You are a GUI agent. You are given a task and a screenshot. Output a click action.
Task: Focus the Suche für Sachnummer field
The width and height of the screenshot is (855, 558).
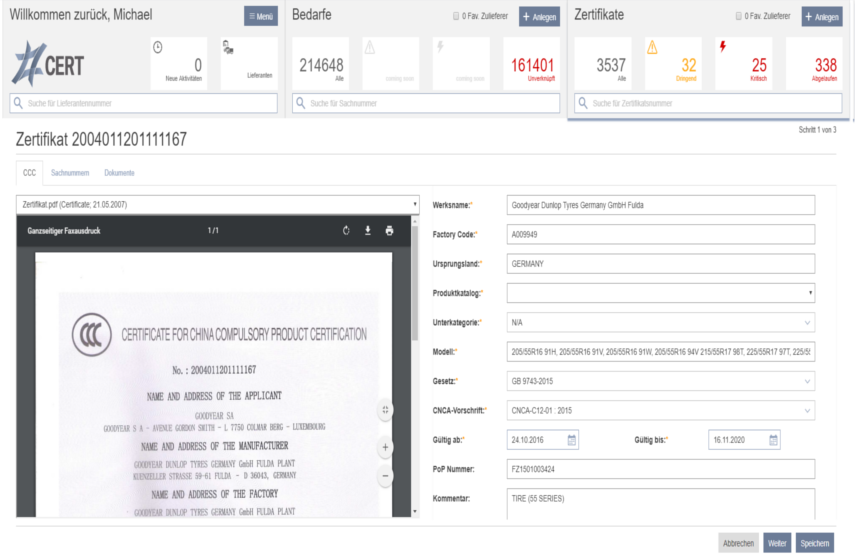pos(426,103)
